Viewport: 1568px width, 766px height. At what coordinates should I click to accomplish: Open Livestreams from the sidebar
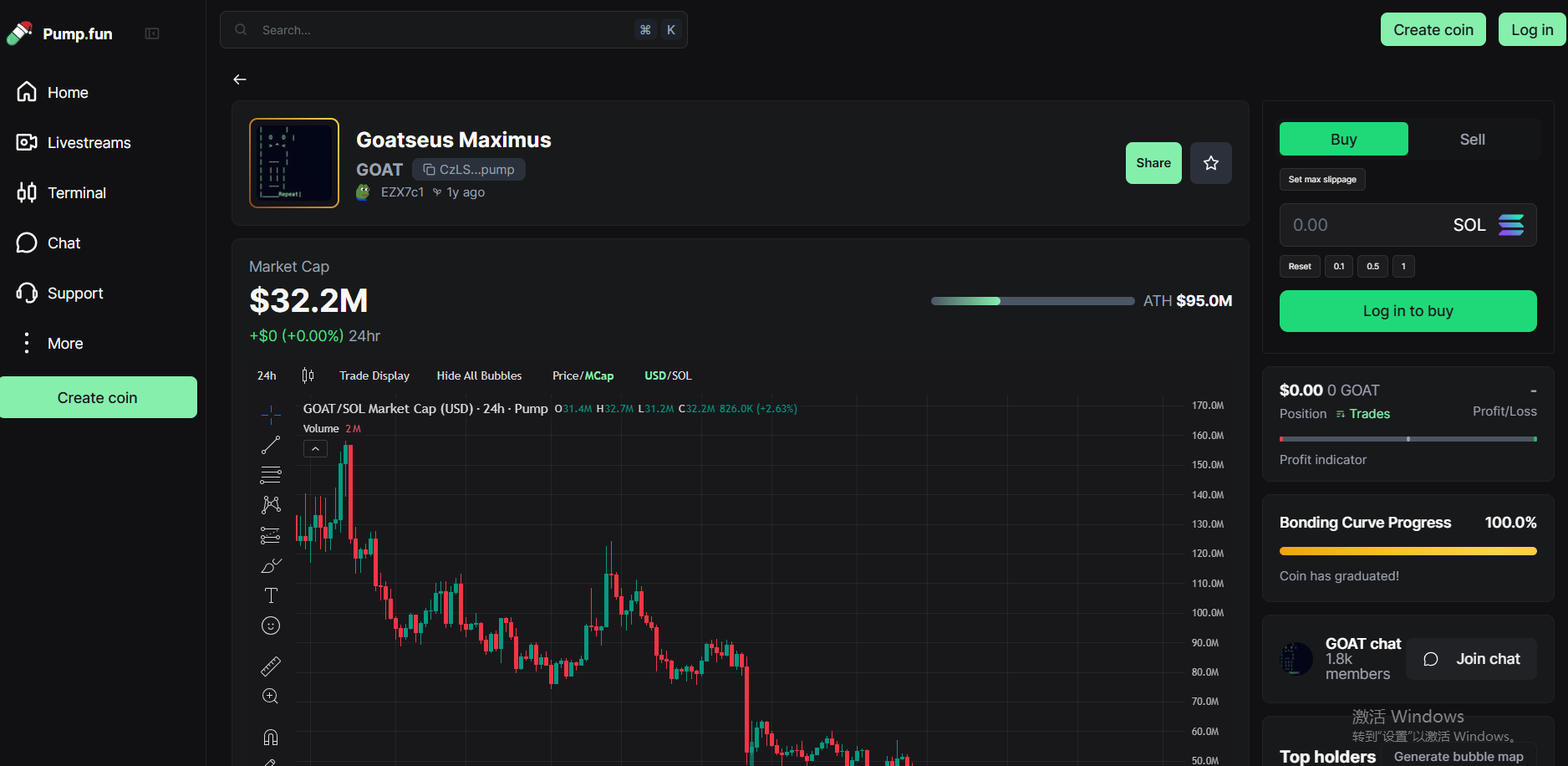tap(89, 143)
